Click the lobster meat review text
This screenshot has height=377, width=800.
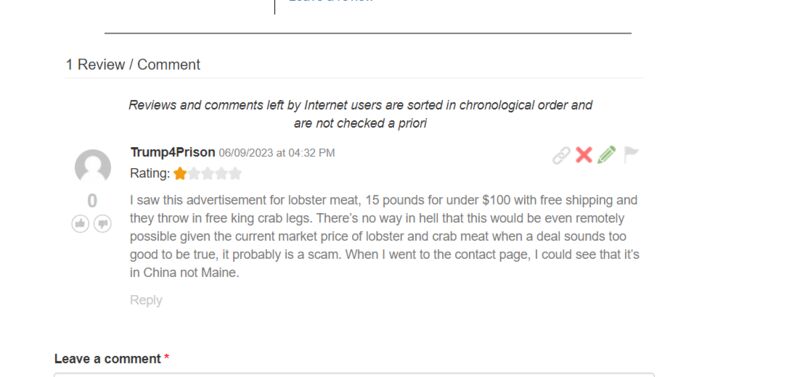pyautogui.click(x=384, y=236)
